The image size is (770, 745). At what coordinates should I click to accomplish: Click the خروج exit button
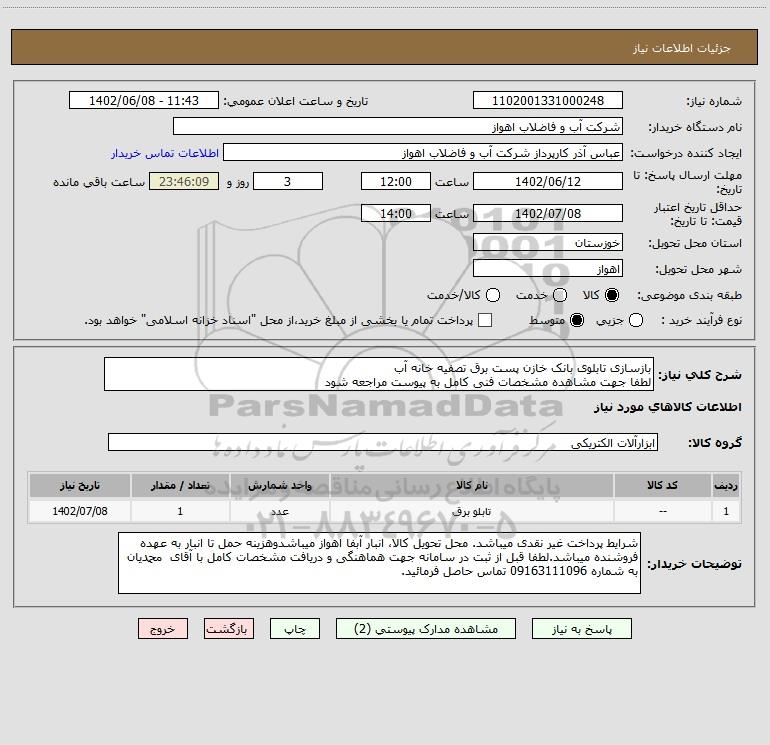(x=163, y=629)
